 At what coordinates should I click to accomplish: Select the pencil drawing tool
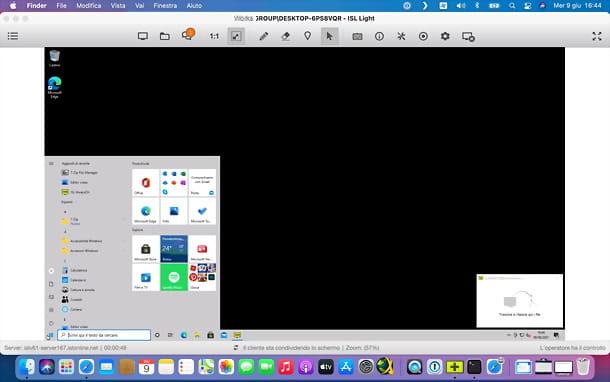pyautogui.click(x=264, y=36)
